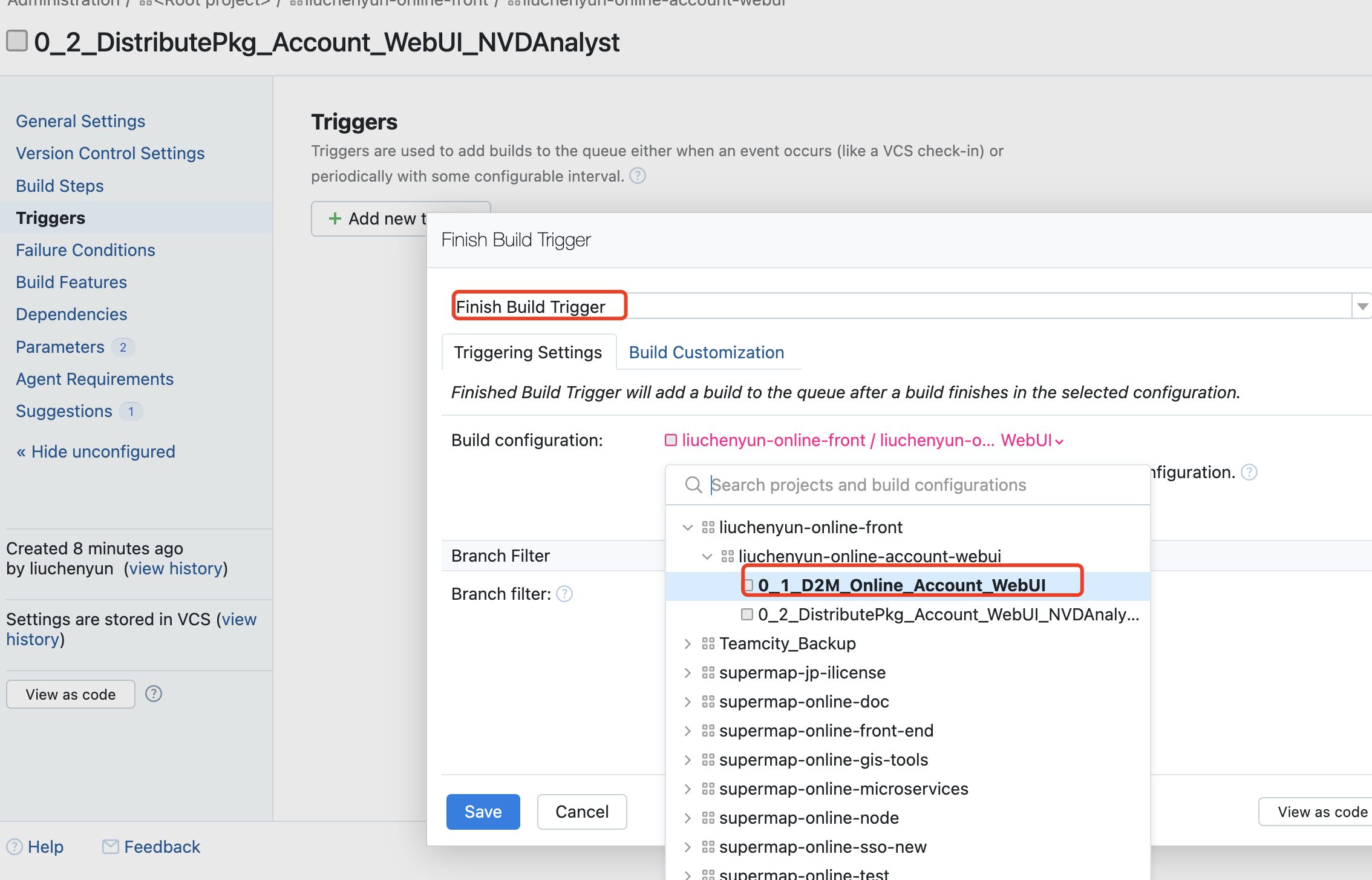1372x880 pixels.
Task: Switch to the Build Customization tab
Action: coord(706,352)
